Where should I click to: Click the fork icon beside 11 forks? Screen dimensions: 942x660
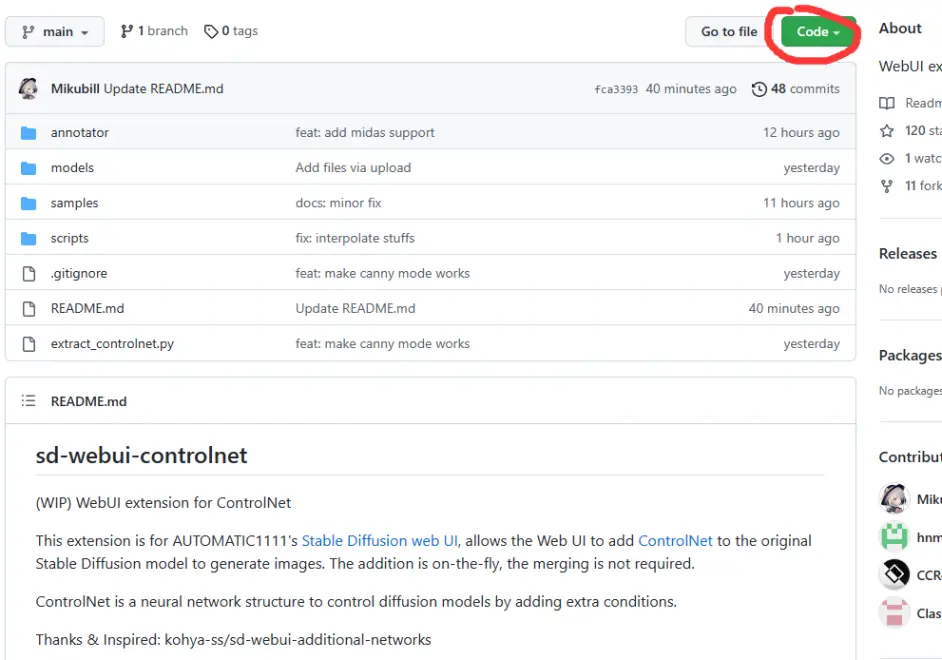tap(887, 186)
